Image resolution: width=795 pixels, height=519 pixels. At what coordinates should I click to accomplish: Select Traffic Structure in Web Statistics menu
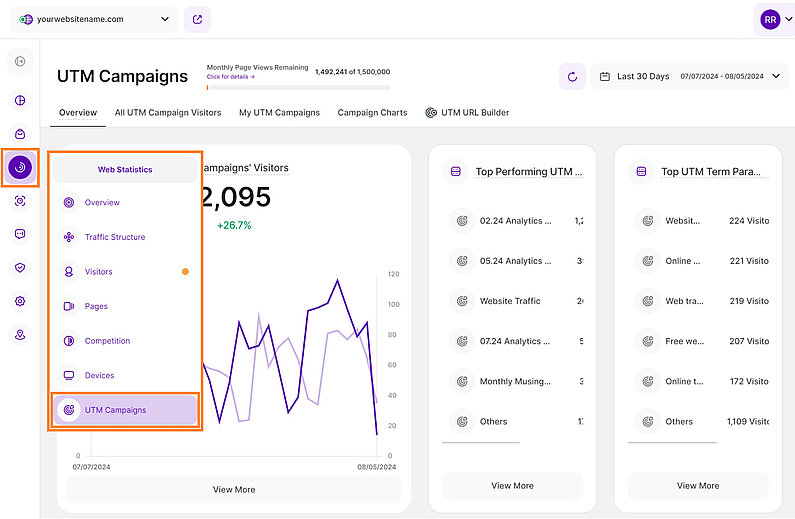point(114,237)
